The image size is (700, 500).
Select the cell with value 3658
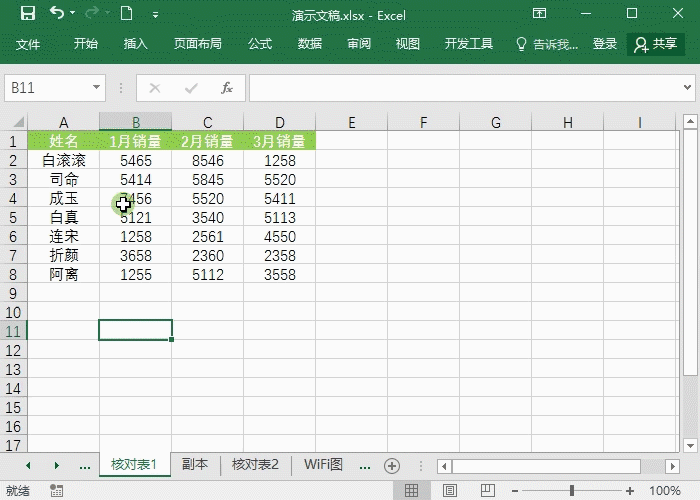[135, 255]
